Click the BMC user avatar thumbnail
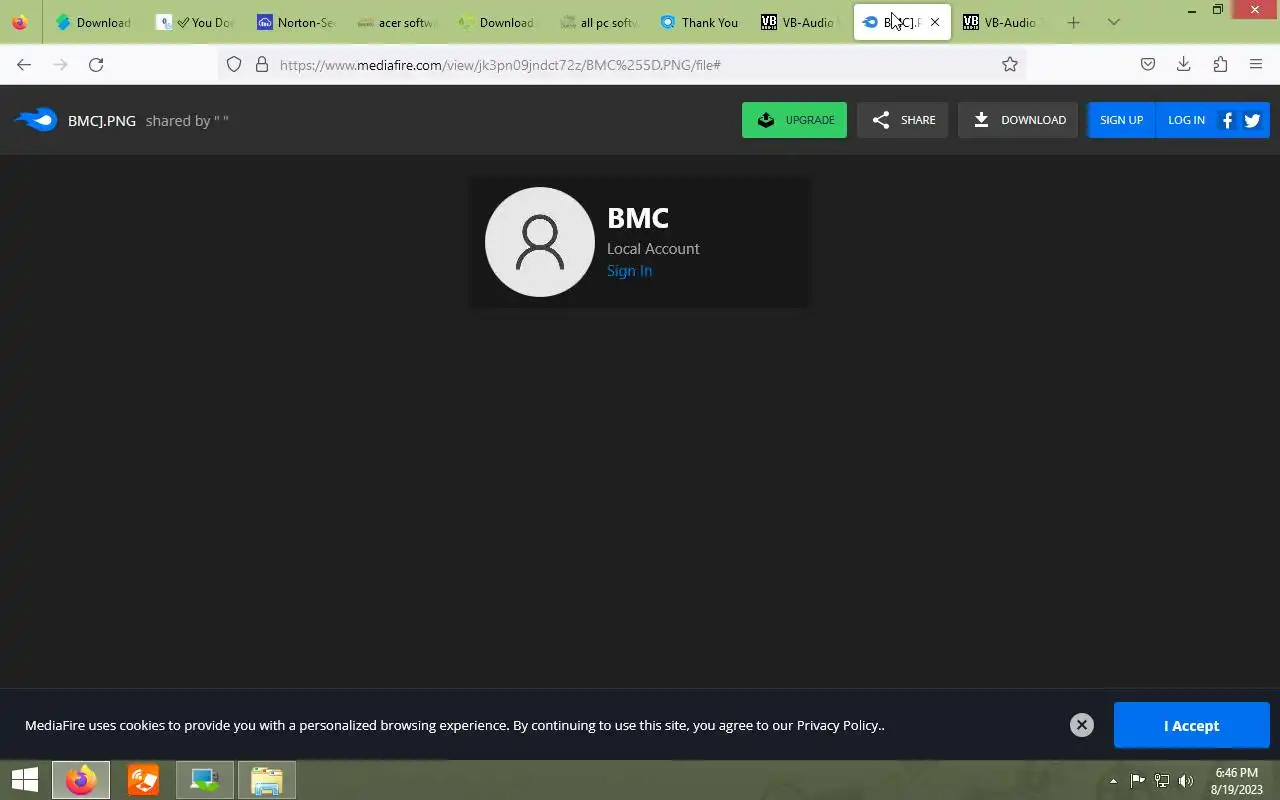The height and width of the screenshot is (800, 1280). pos(540,242)
